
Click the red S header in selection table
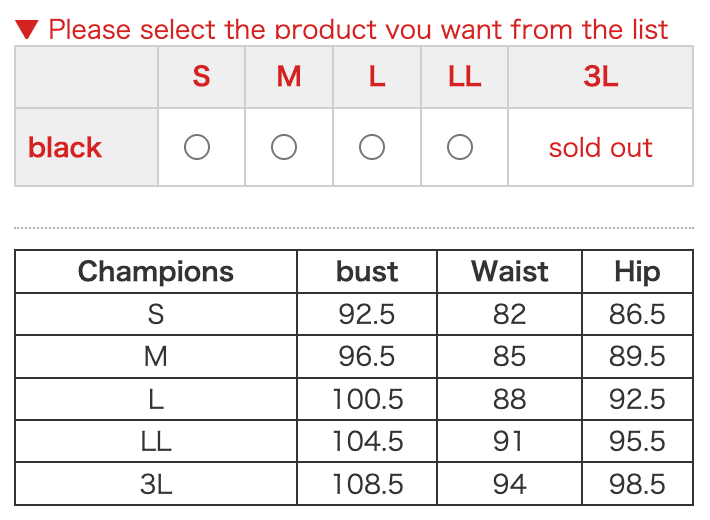pyautogui.click(x=201, y=77)
